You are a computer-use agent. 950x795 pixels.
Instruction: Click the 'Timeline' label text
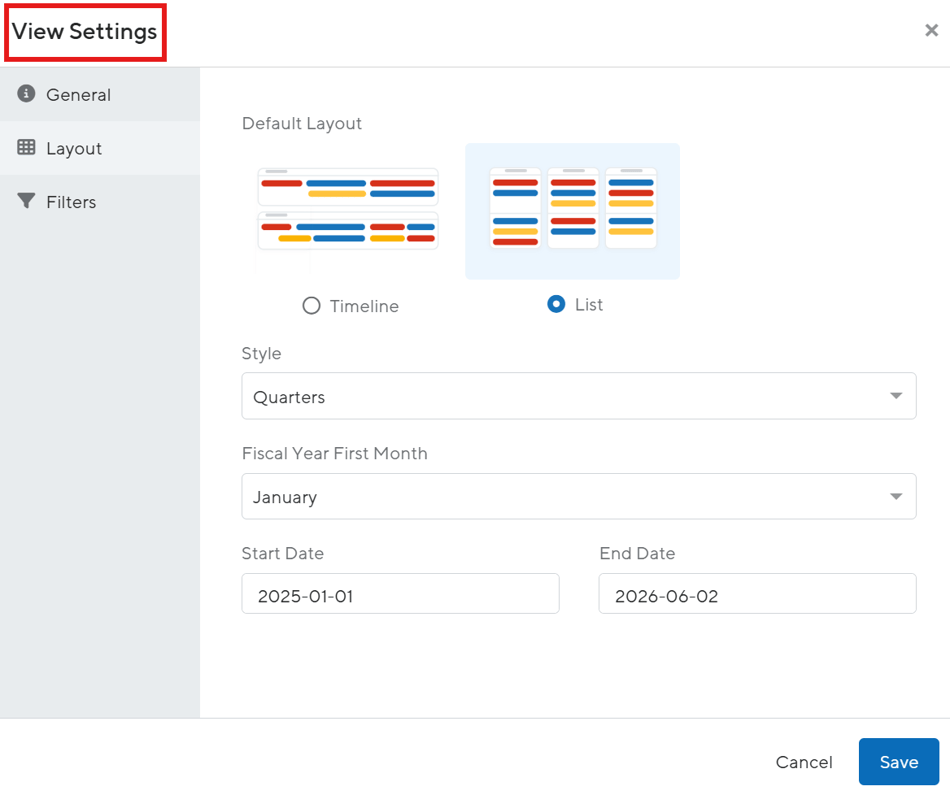[x=364, y=306]
